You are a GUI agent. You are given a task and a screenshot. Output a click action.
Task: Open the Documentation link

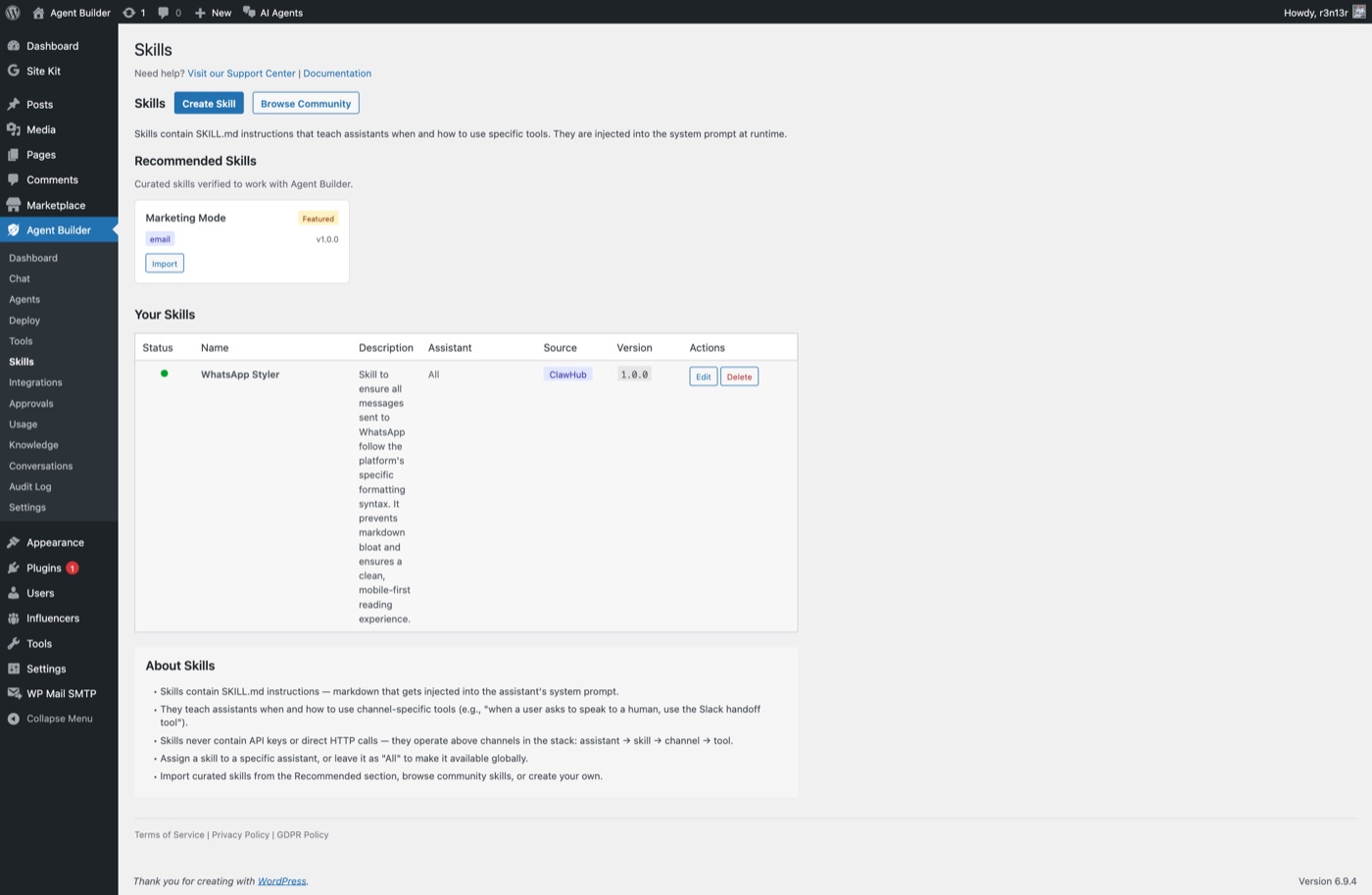click(x=337, y=74)
